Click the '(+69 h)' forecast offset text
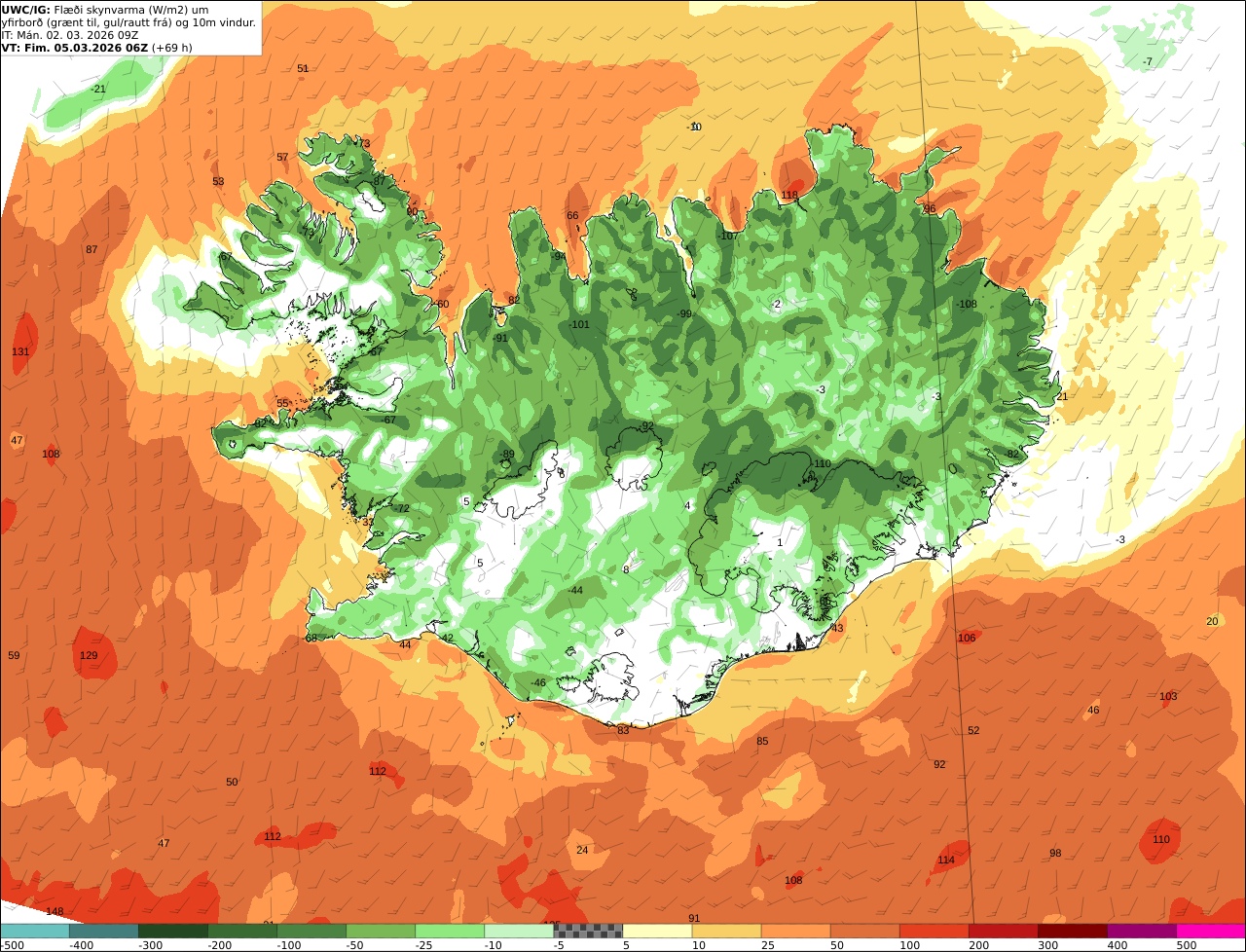 coord(172,47)
